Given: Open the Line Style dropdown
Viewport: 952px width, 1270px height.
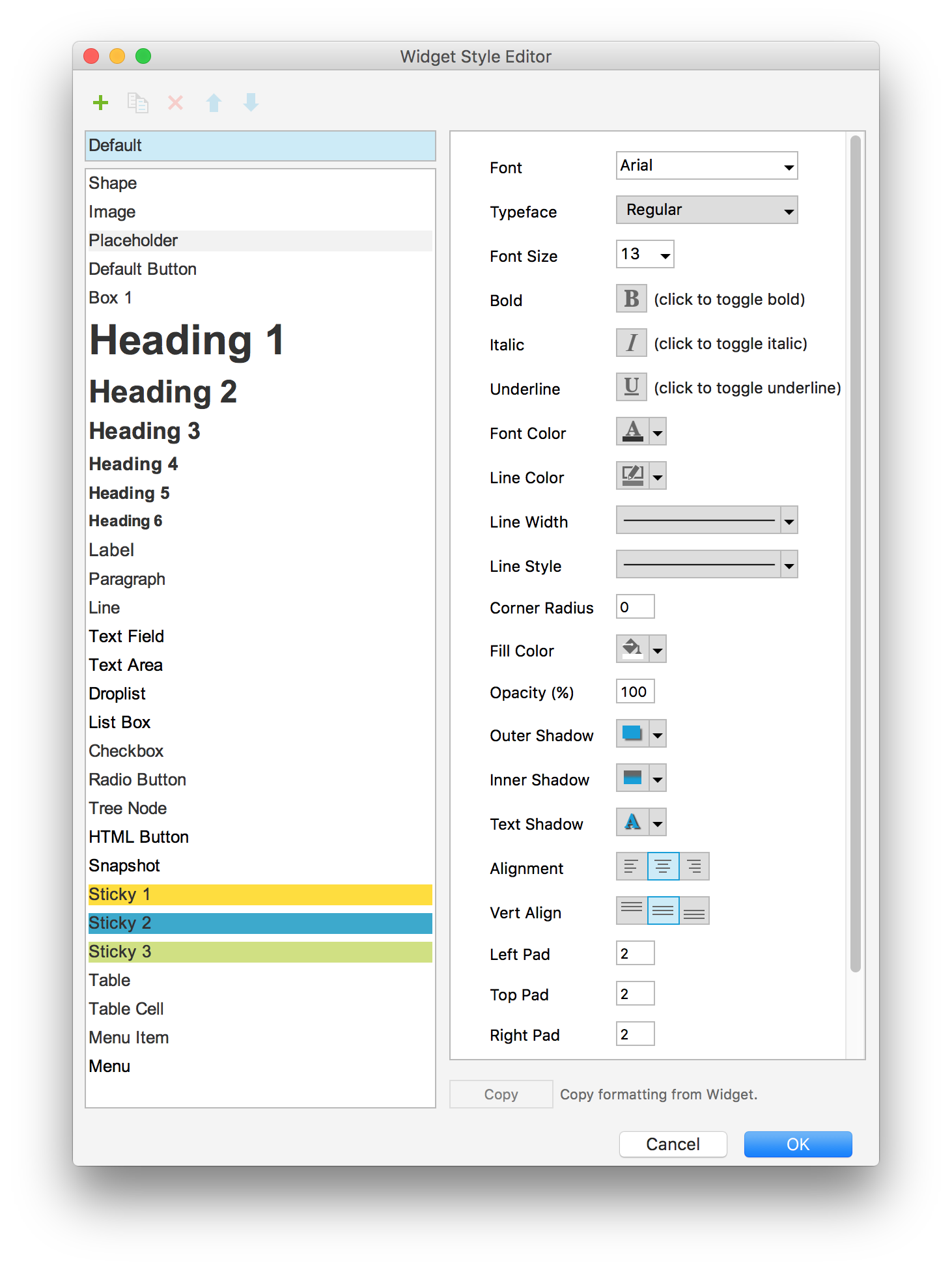Looking at the screenshot, I should 707,564.
